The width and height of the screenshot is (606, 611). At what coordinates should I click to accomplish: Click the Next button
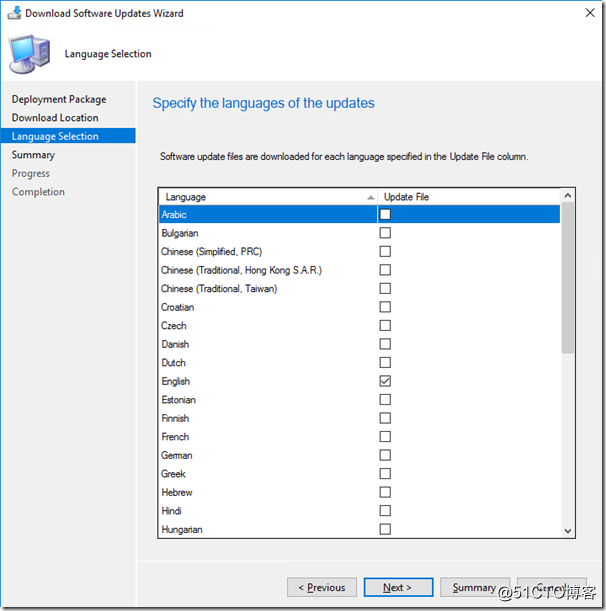tap(398, 587)
